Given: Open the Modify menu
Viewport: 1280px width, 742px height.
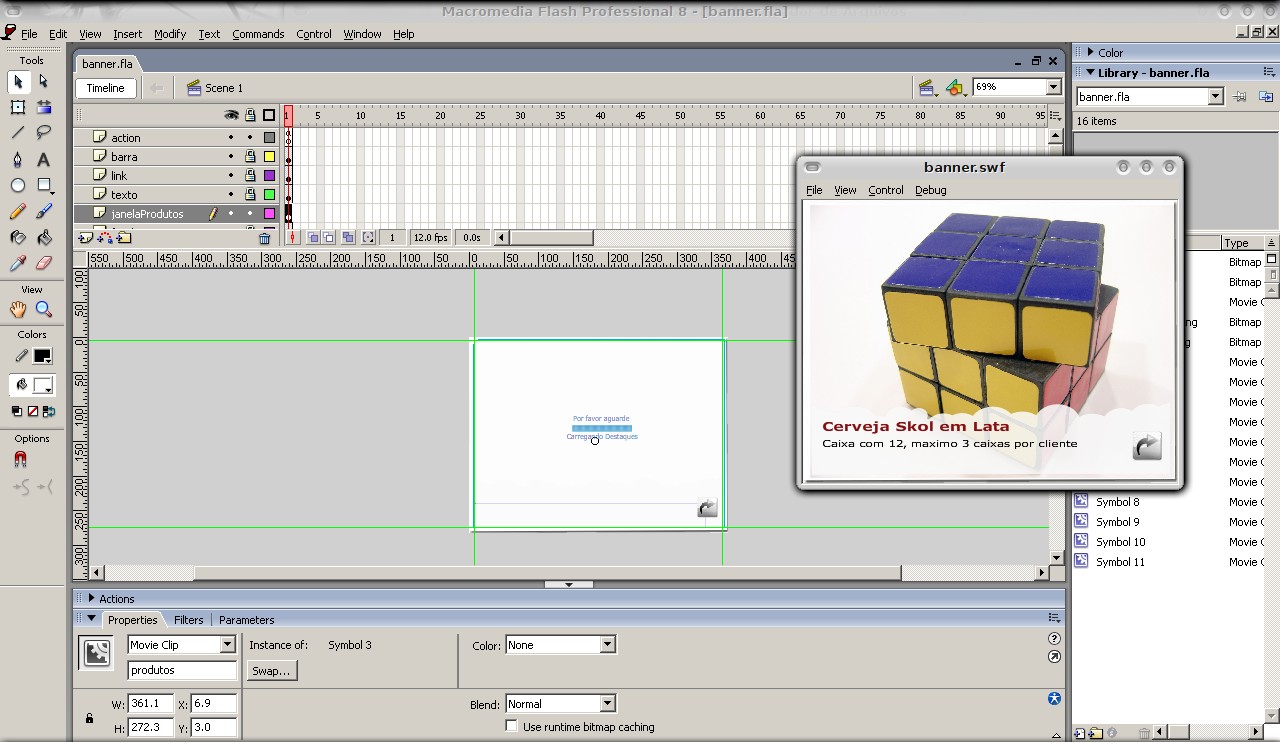Looking at the screenshot, I should point(170,34).
